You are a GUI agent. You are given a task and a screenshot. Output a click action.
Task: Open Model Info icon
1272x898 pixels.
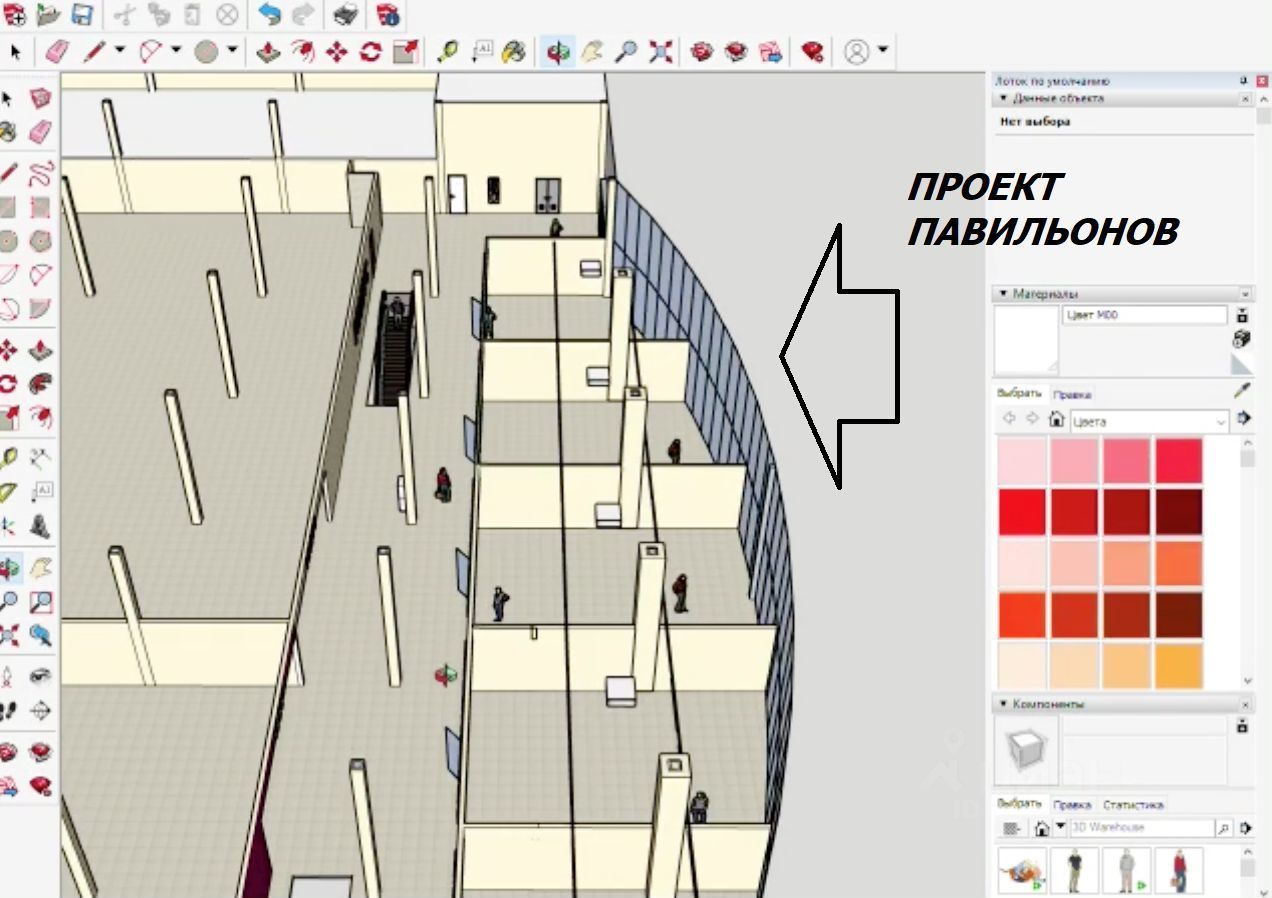(388, 14)
